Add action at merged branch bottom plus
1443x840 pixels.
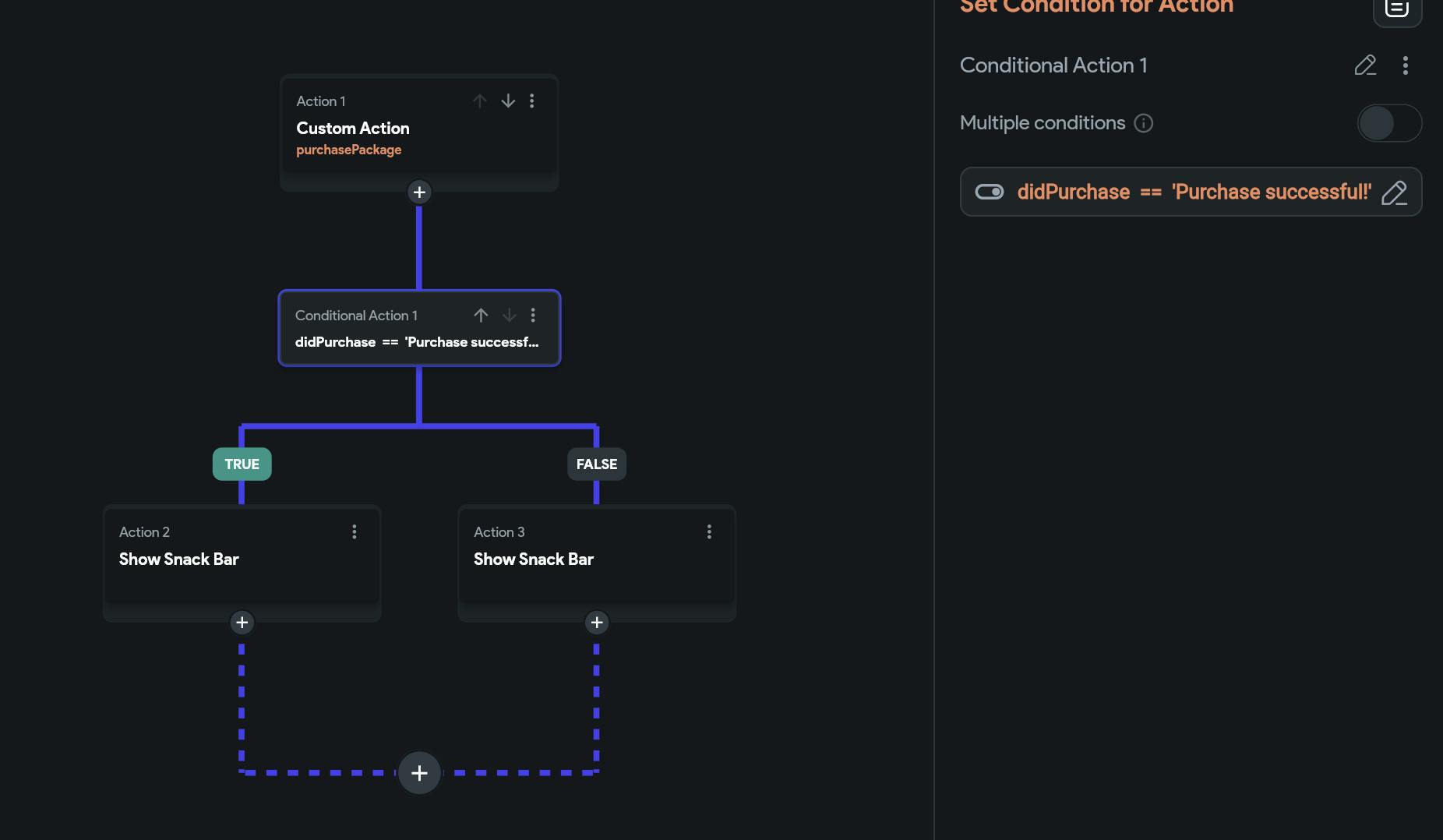419,773
